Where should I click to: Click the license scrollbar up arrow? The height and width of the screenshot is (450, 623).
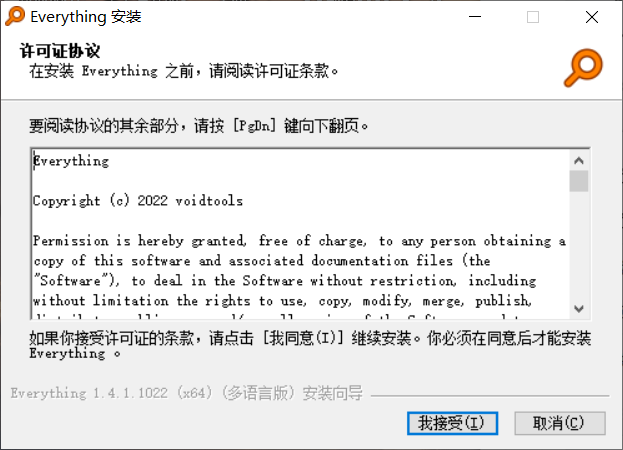(x=578, y=160)
